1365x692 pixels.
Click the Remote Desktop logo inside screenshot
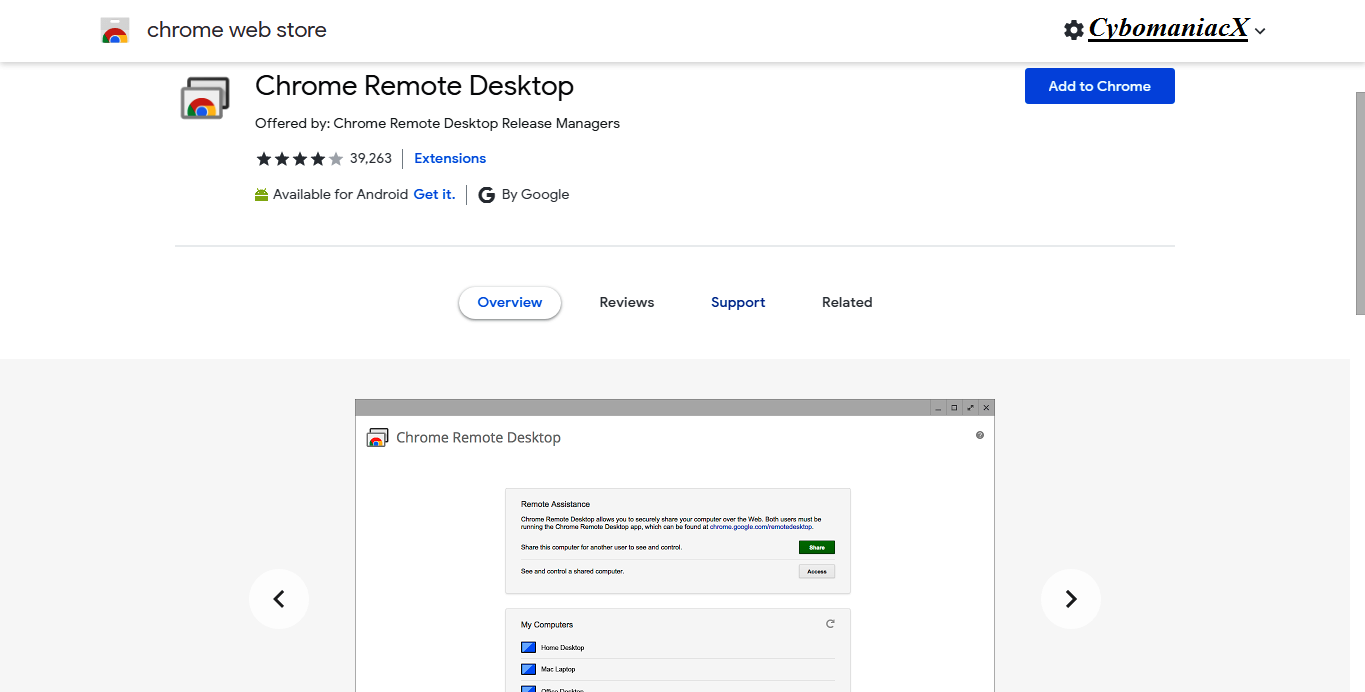[377, 437]
